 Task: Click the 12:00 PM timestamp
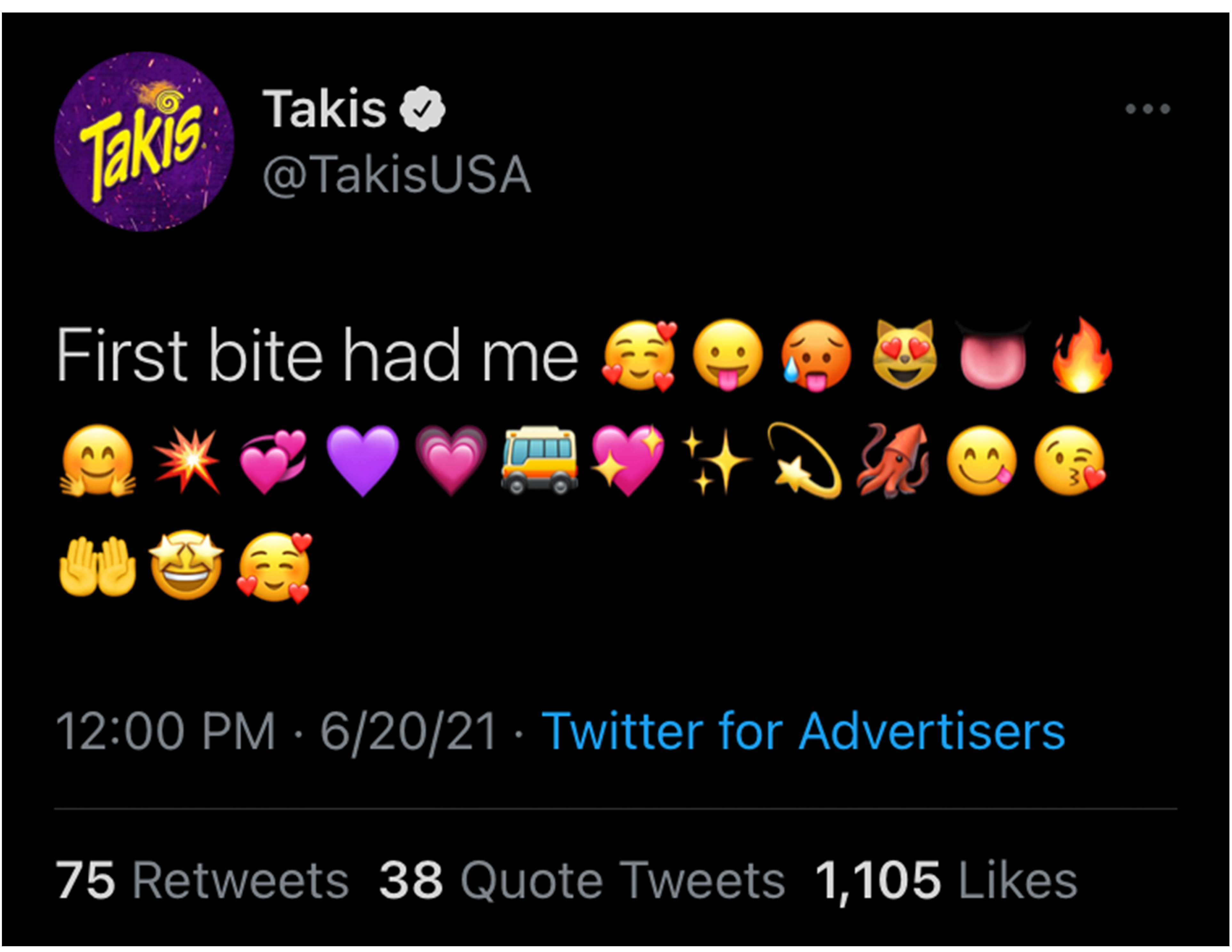[x=165, y=732]
